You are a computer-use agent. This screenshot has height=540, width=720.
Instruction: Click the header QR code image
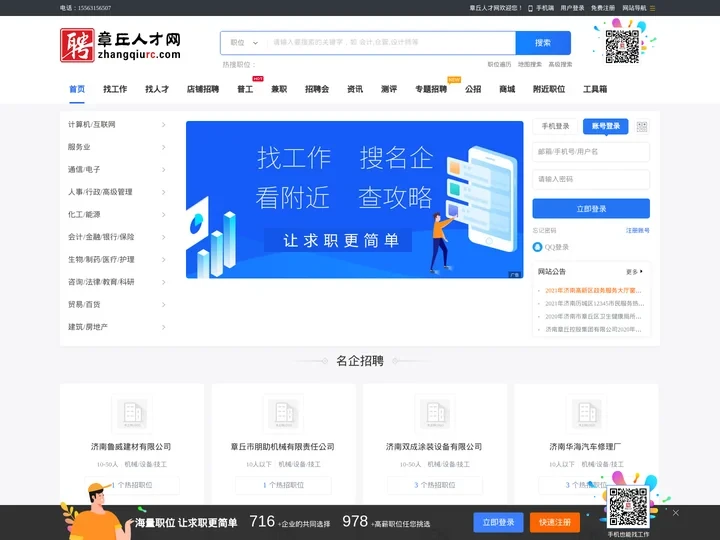point(622,46)
